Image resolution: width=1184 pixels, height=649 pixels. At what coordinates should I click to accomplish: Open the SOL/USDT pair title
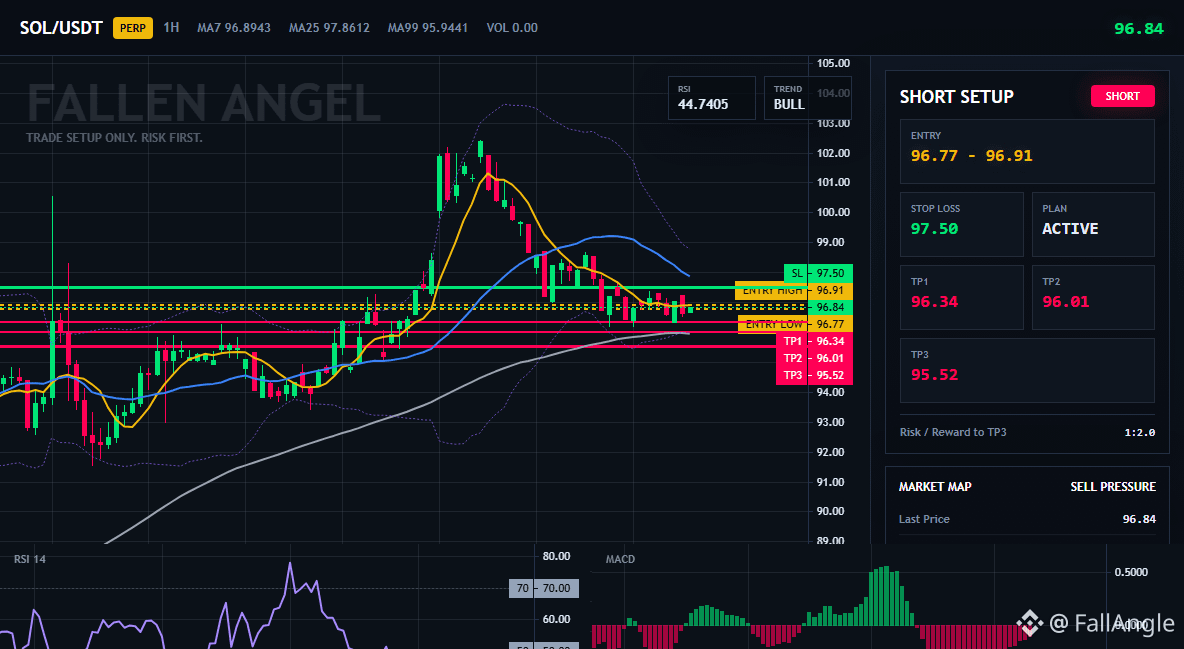pos(61,28)
